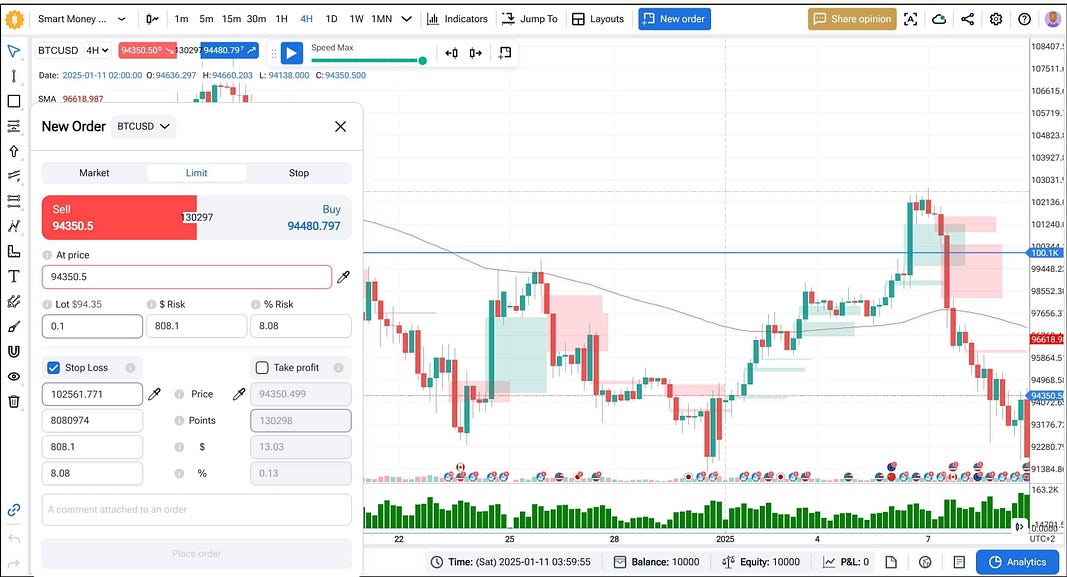Step forward one candle
Viewport: 1067px width, 577px height.
click(475, 53)
